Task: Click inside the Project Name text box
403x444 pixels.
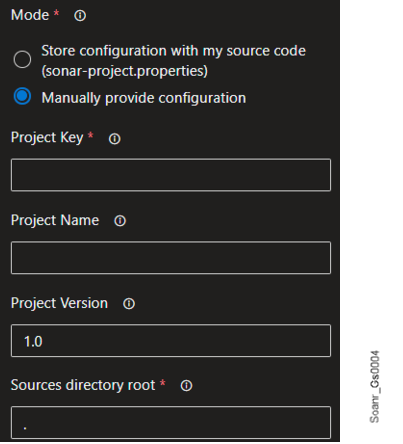Action: (x=171, y=258)
